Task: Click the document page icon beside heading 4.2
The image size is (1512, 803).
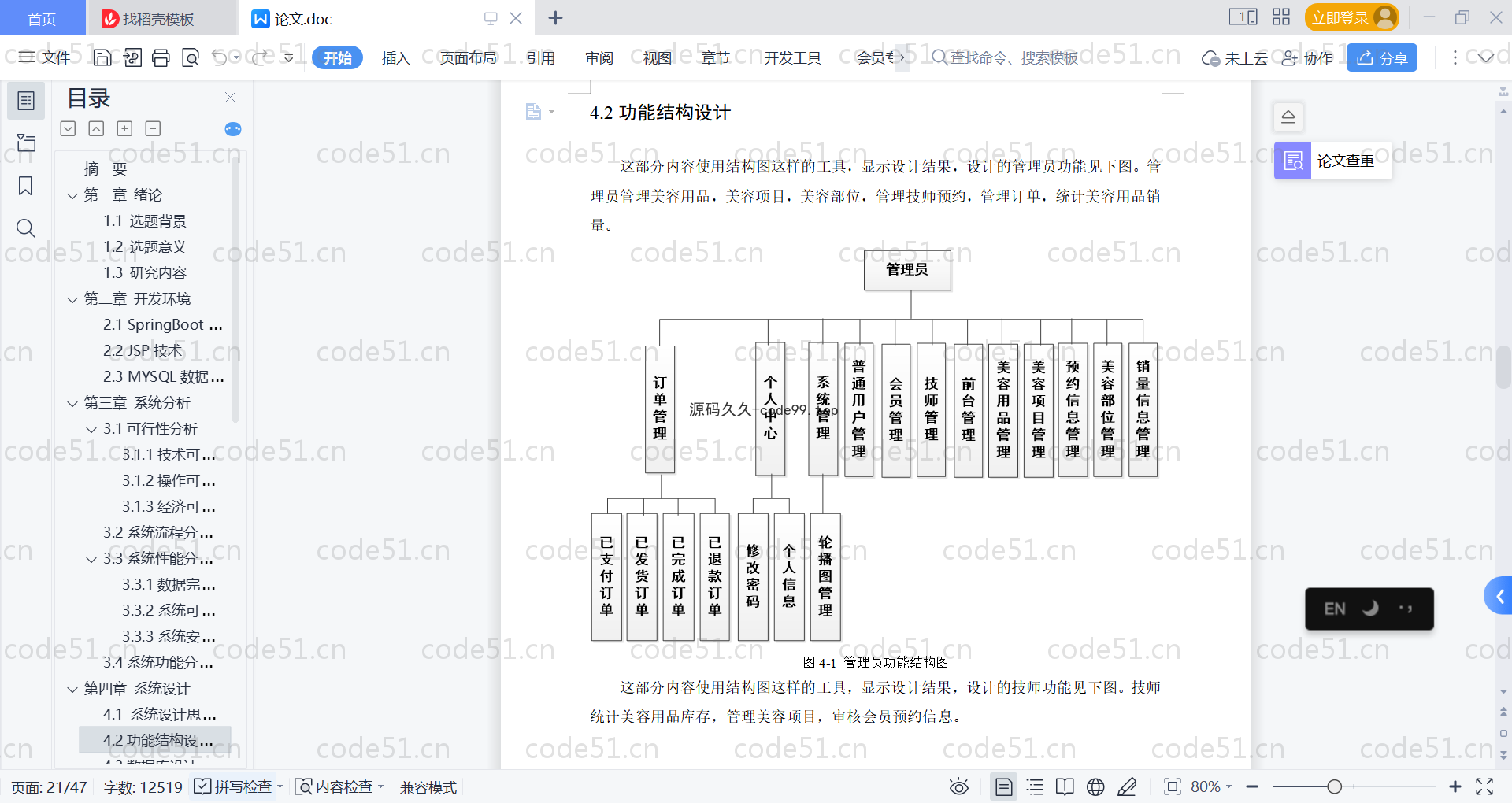Action: [x=534, y=112]
